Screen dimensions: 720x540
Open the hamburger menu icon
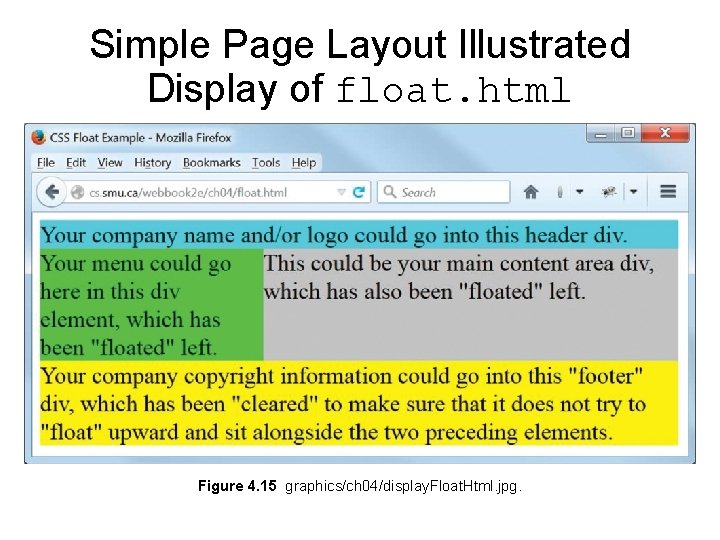[668, 191]
